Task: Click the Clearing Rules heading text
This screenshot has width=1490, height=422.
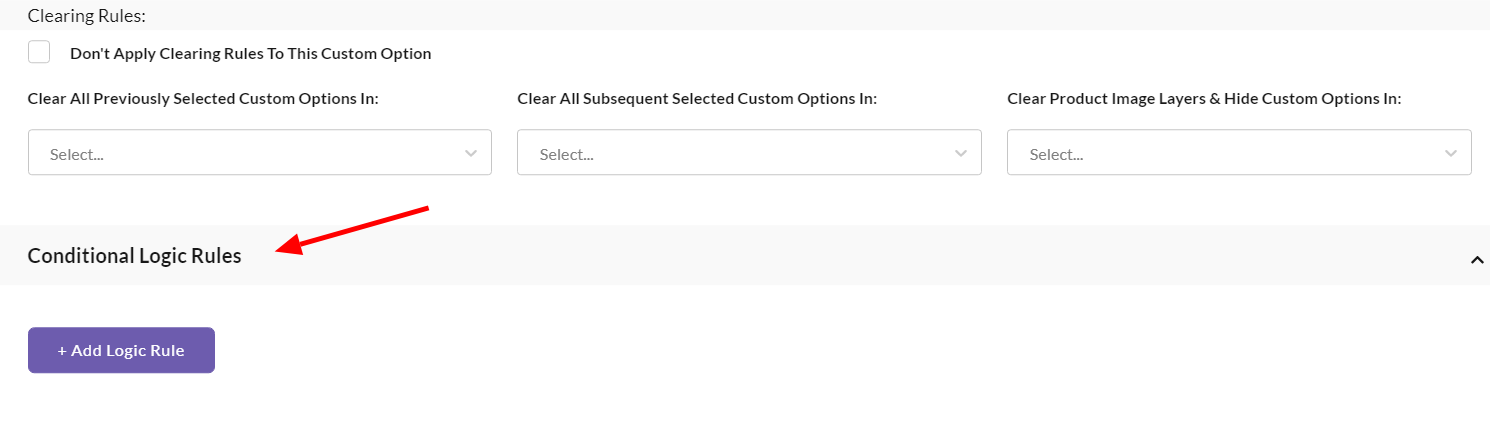Action: (87, 16)
